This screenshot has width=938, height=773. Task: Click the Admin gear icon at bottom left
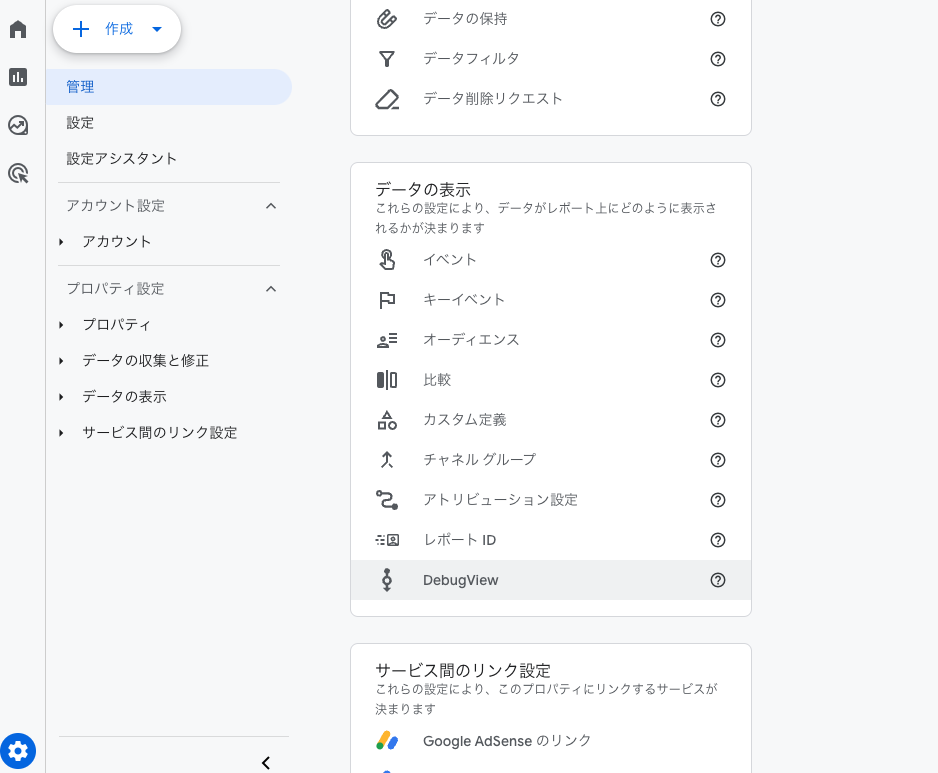coord(18,751)
